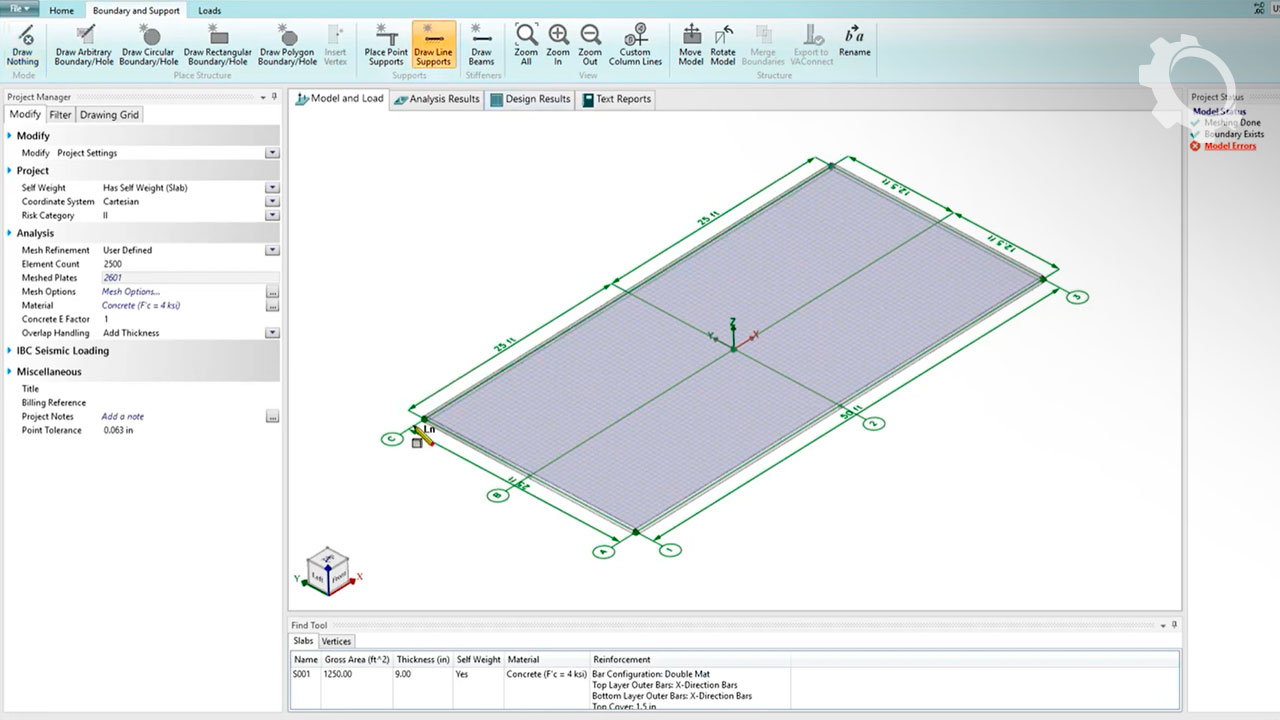Viewport: 1280px width, 720px height.
Task: Expand the Mesh Refinement dropdown
Action: click(x=272, y=250)
